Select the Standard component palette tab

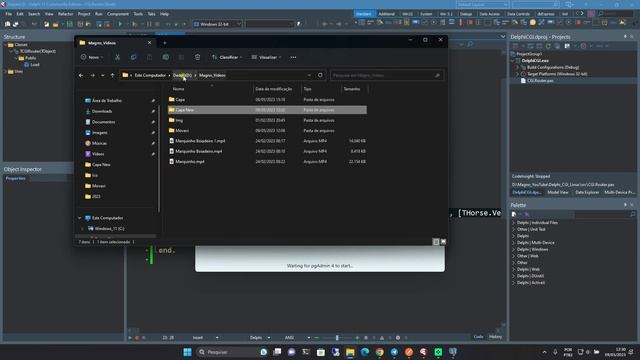(x=364, y=14)
